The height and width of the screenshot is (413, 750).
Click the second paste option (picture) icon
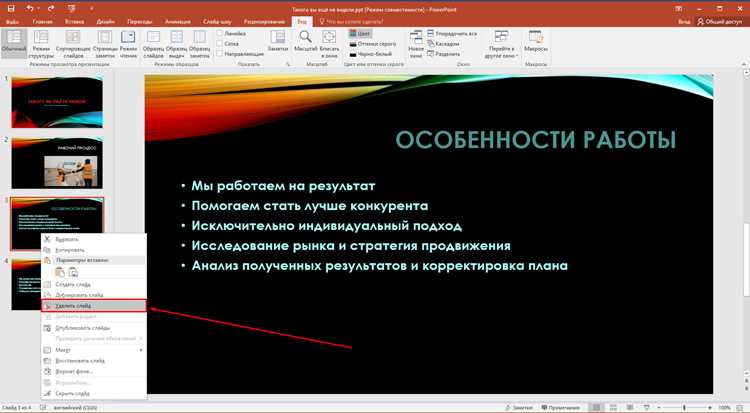coord(73,272)
